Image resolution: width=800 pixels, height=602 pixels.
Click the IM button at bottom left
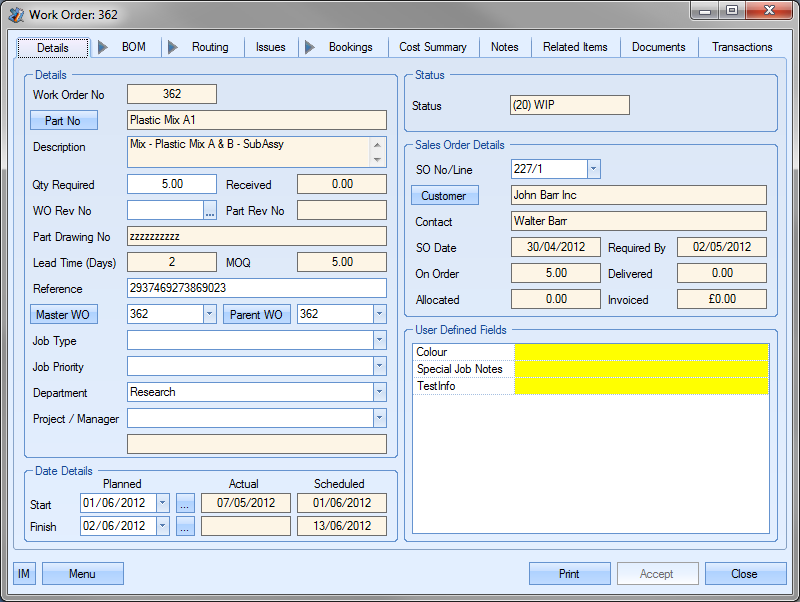click(24, 574)
